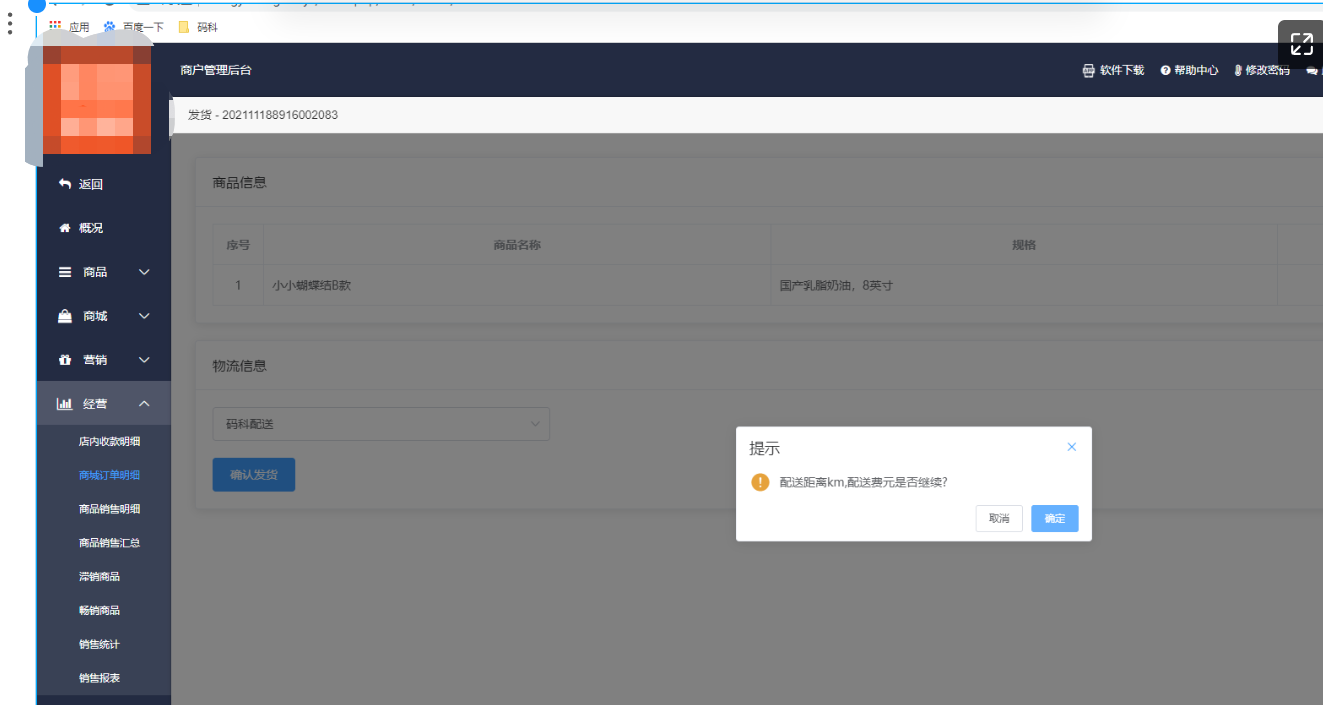Click the 规格 column header
This screenshot has width=1323, height=705.
tap(1024, 245)
